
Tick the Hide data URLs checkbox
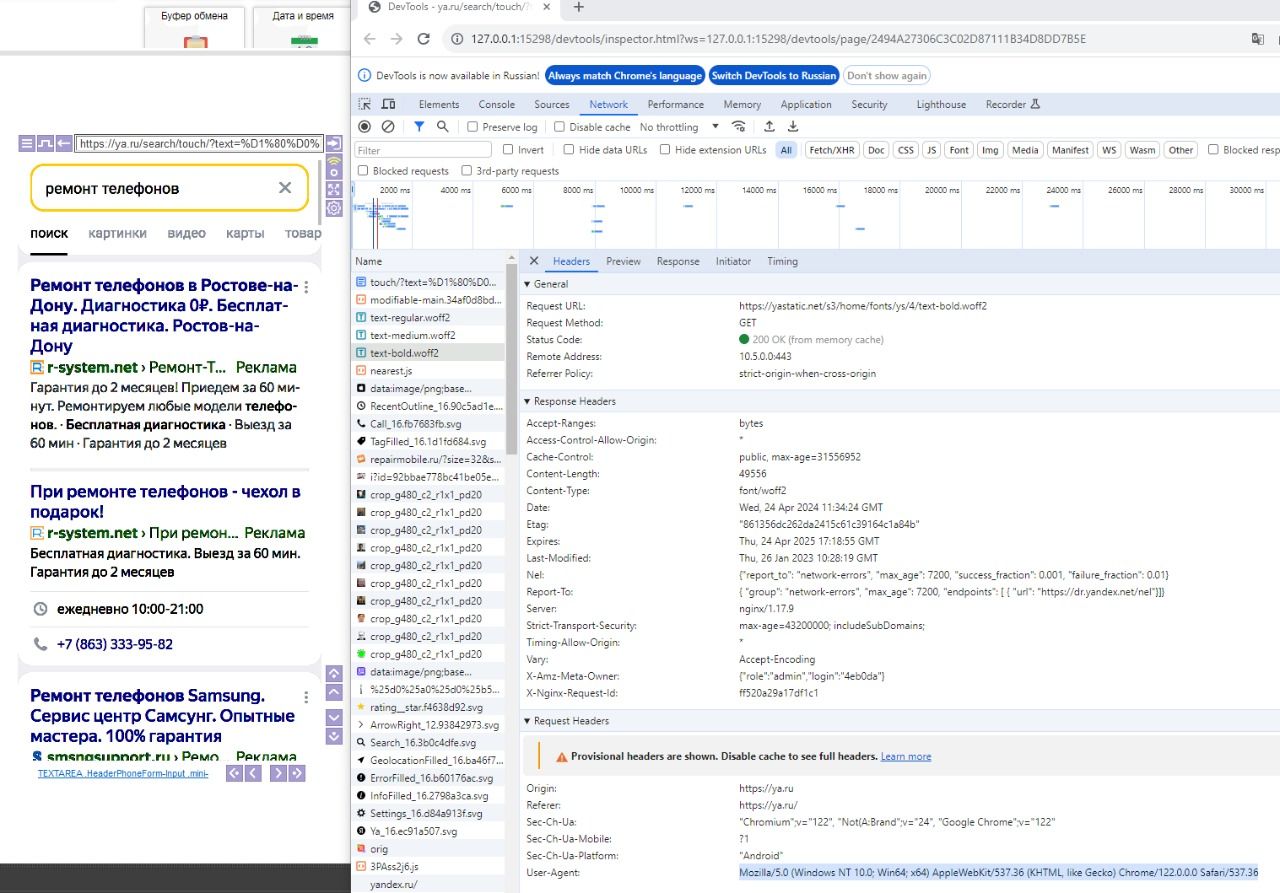[569, 150]
